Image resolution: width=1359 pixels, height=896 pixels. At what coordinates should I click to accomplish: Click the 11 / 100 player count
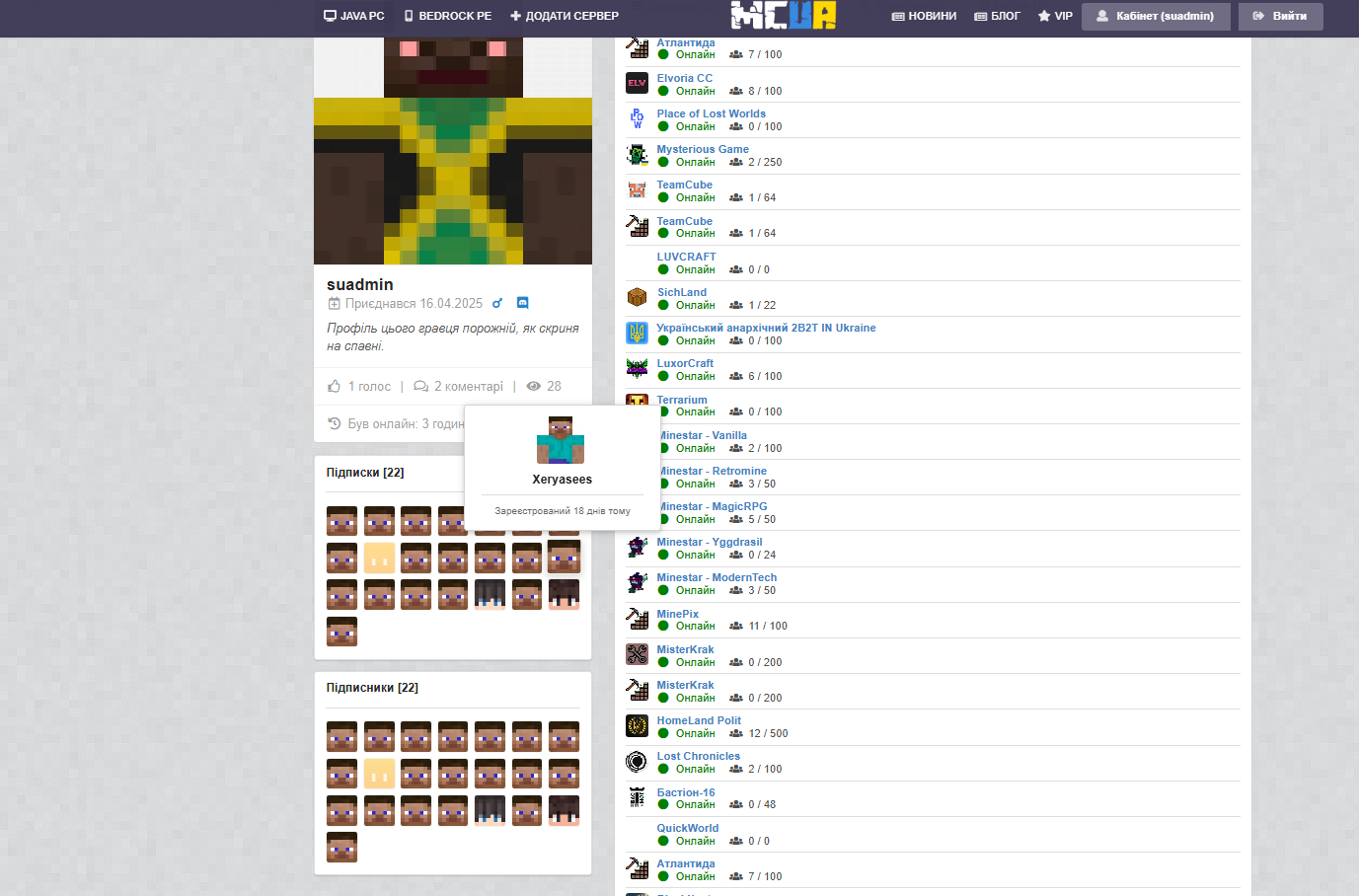(768, 626)
